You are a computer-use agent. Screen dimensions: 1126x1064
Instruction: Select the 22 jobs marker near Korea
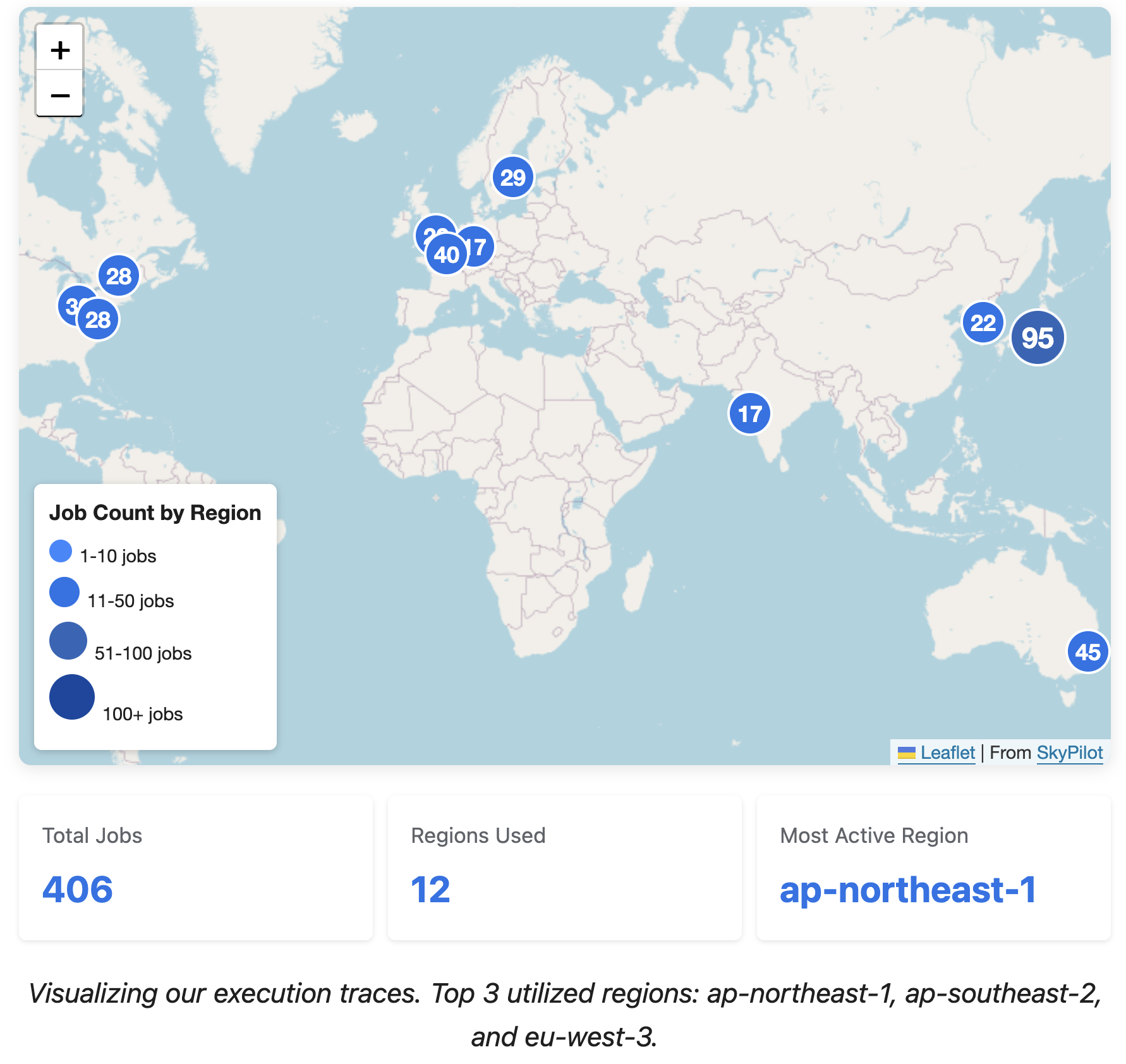[x=983, y=323]
